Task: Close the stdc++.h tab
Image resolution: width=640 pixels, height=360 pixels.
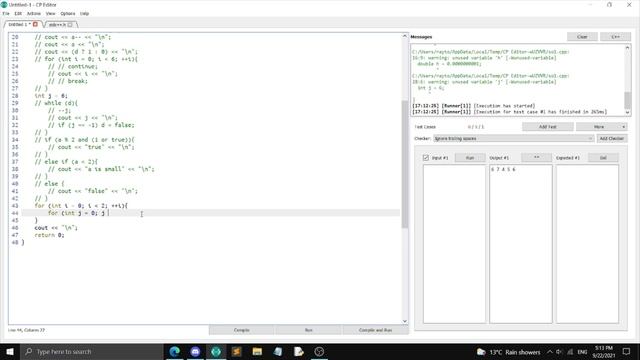Action: click(x=70, y=25)
